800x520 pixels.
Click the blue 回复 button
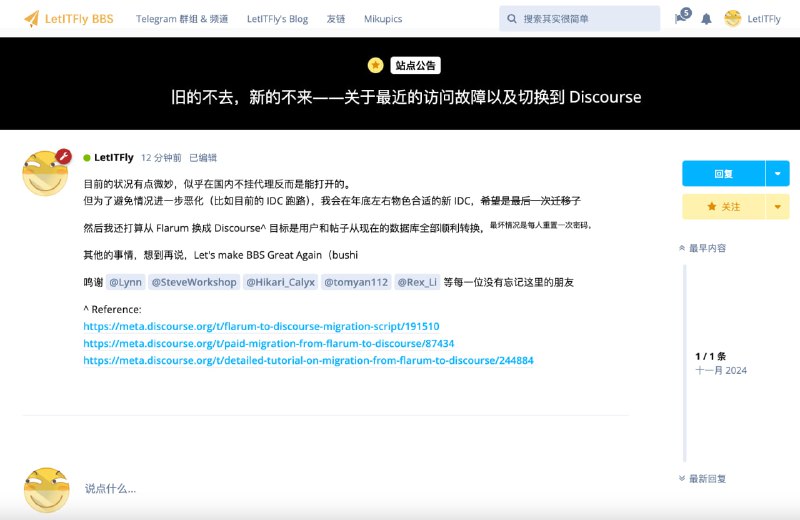pos(723,174)
